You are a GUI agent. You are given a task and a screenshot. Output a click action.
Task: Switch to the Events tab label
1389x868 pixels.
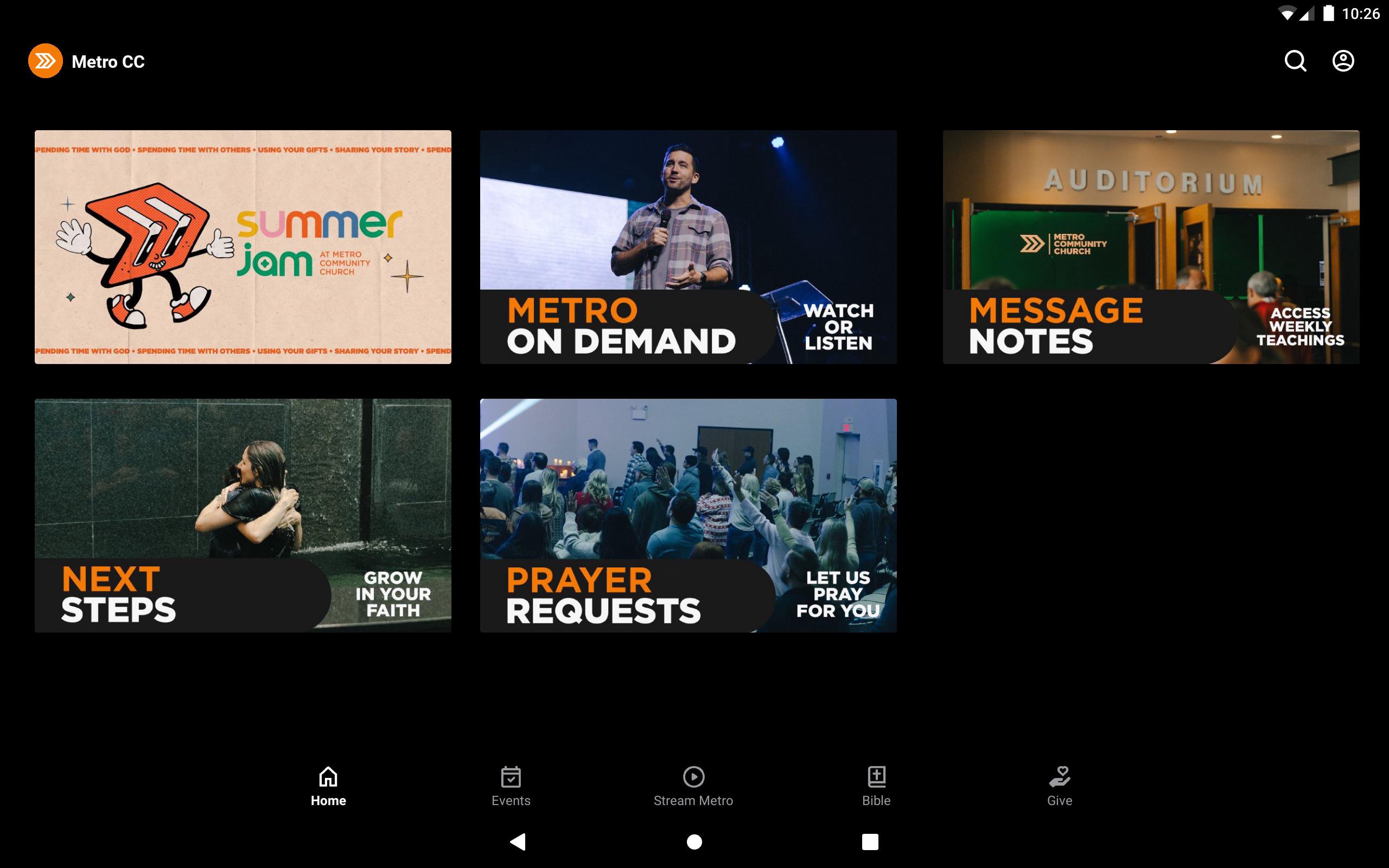(511, 800)
